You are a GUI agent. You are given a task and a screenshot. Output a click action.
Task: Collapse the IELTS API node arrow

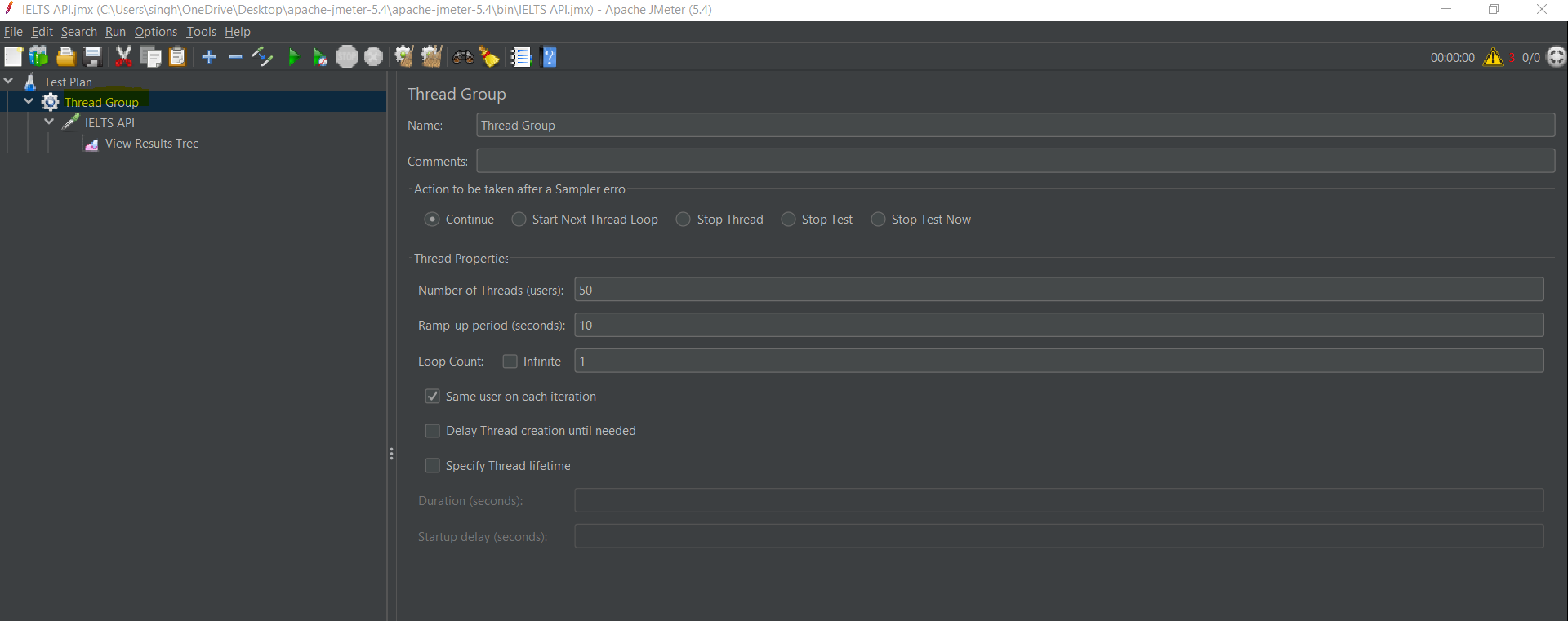point(49,122)
